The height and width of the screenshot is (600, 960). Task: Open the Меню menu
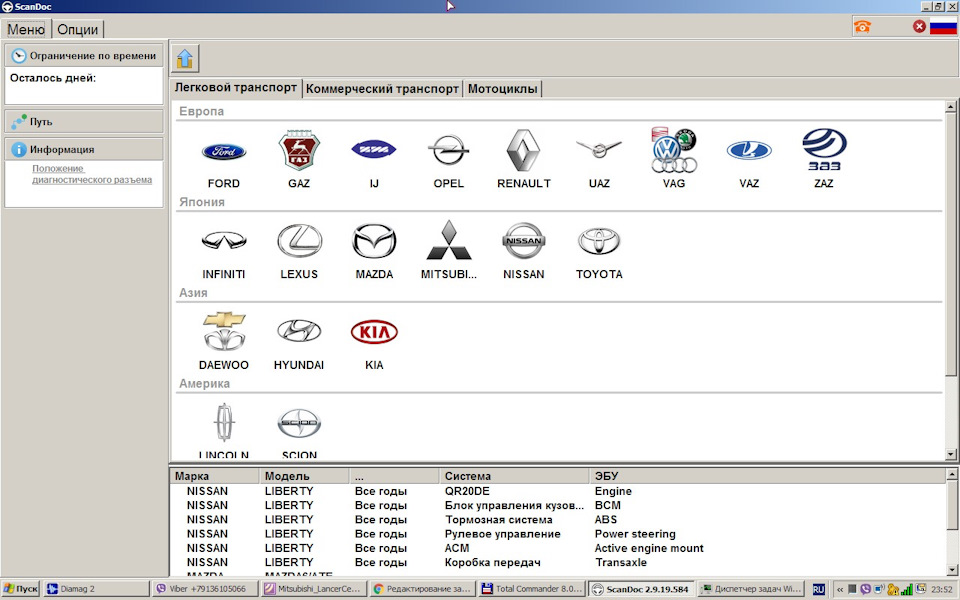point(26,29)
